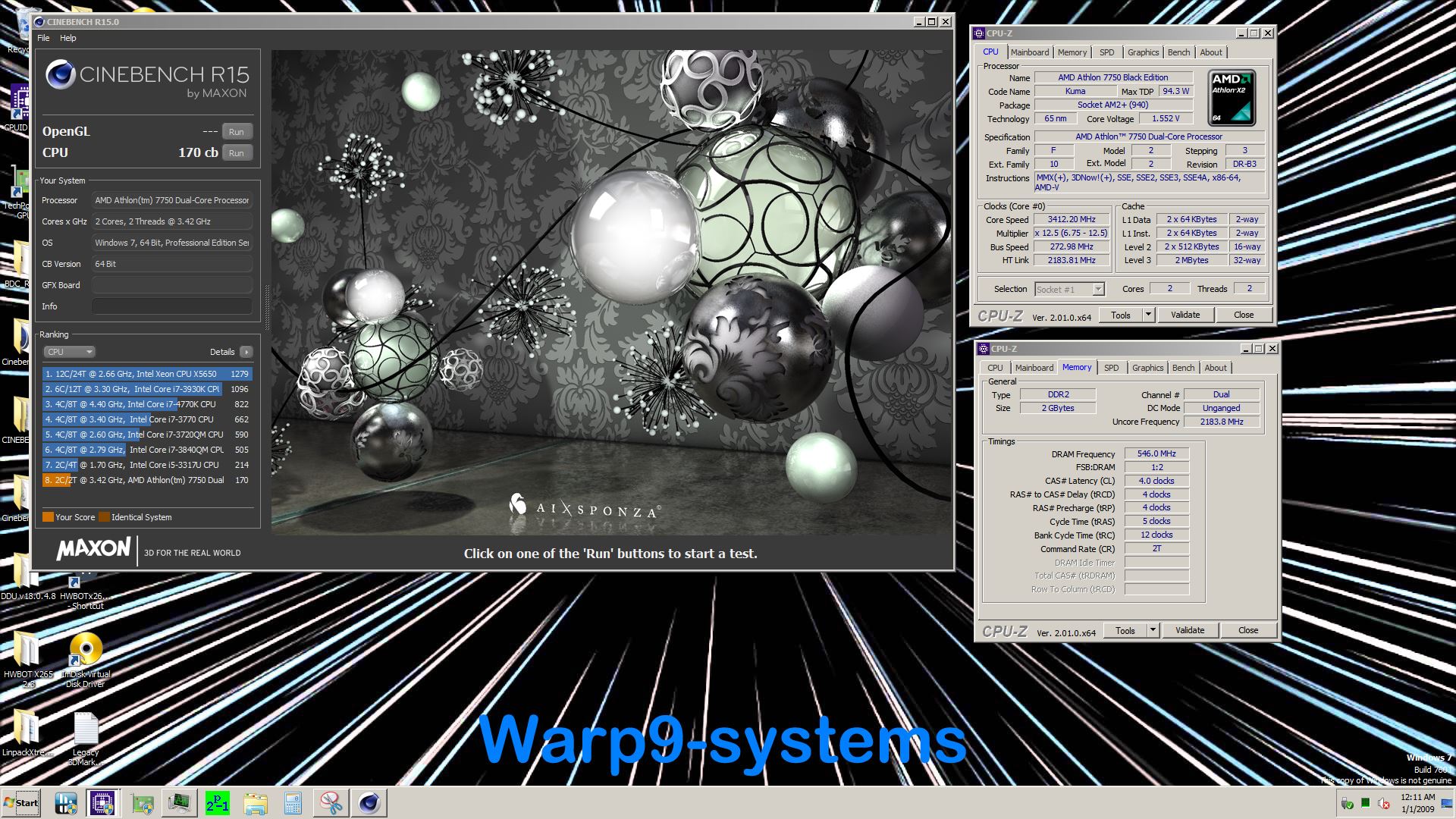Screen dimensions: 1456x819
Task: Open LinpackXtreme desktop folder
Action: click(27, 734)
